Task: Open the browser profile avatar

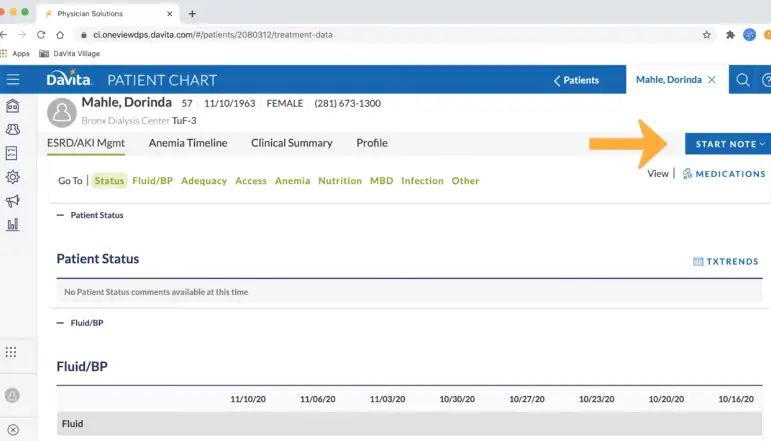Action: click(749, 35)
